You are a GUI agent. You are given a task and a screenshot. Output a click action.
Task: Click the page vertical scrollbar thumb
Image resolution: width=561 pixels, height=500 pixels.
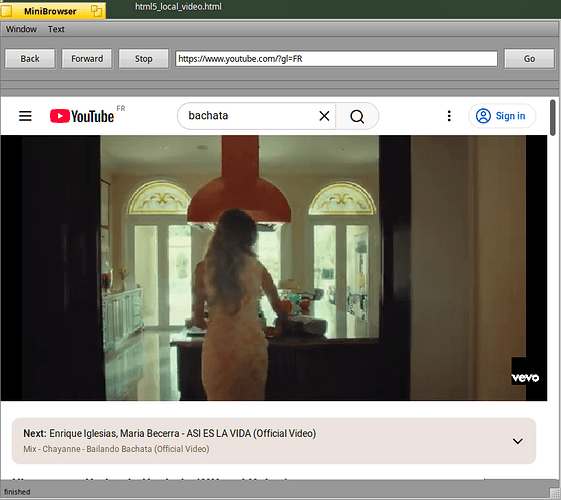[553, 117]
